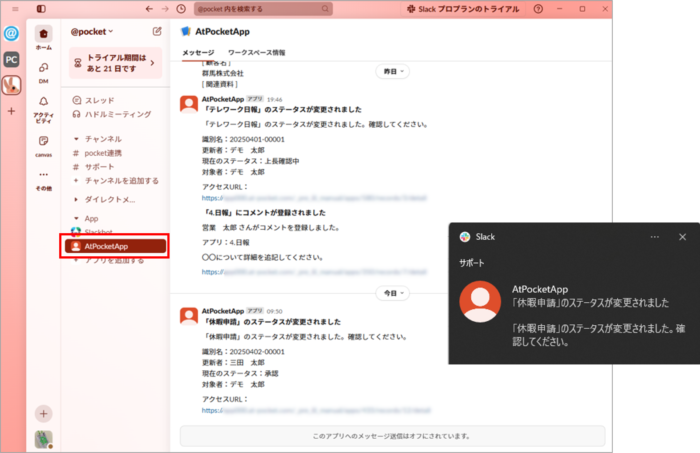Collapse the App section
Viewport: 700px width, 453px height.
click(x=76, y=219)
